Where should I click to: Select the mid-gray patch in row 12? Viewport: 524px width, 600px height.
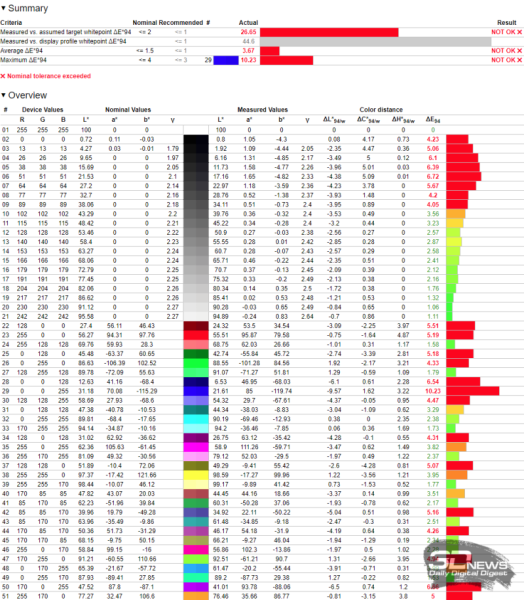coord(196,233)
